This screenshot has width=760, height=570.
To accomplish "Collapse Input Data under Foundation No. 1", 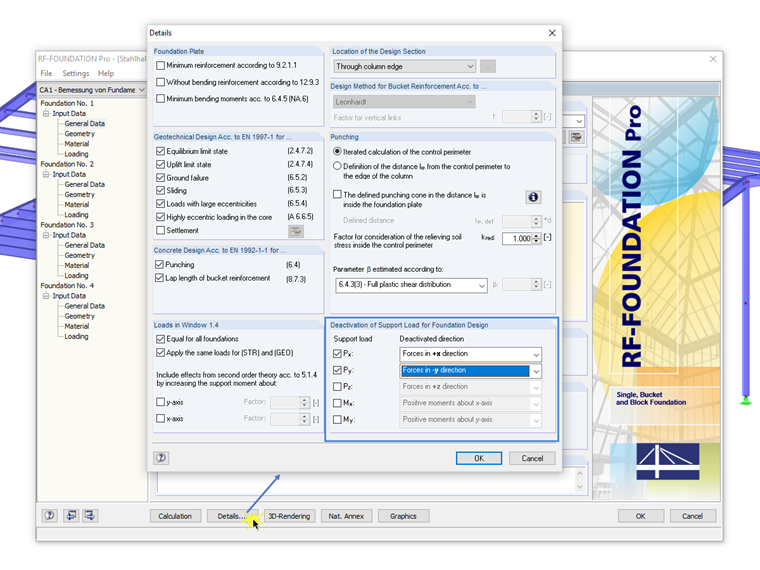I will point(46,113).
